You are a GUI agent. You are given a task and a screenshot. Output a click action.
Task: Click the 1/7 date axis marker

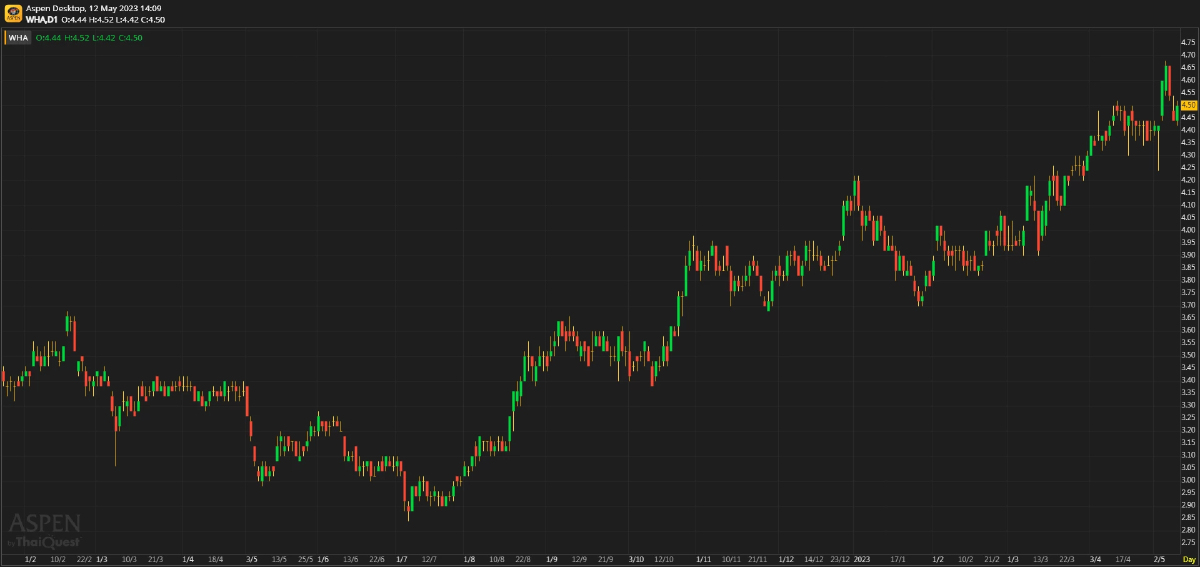pyautogui.click(x=402, y=558)
